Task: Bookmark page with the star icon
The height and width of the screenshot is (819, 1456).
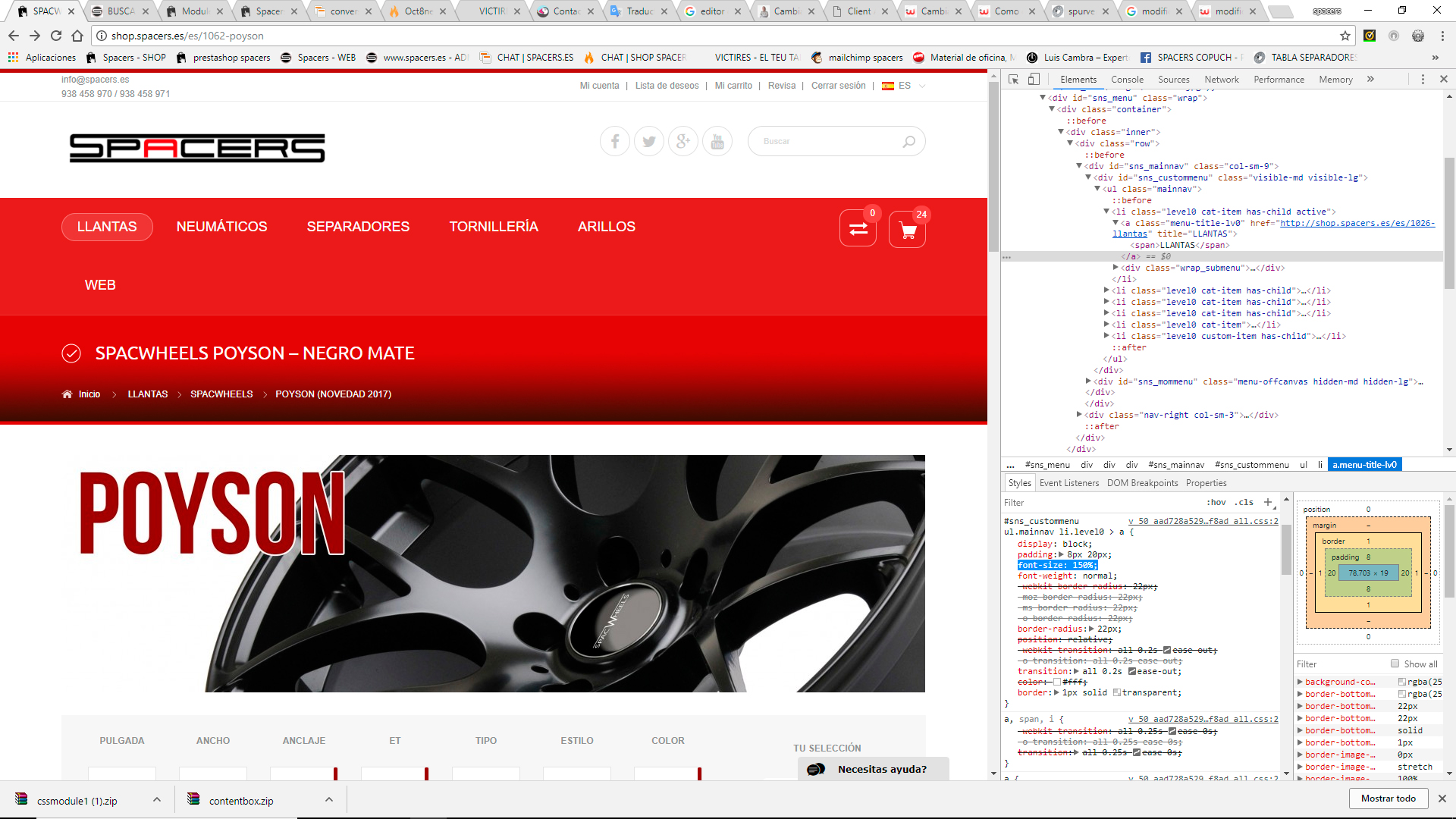Action: (x=1345, y=36)
